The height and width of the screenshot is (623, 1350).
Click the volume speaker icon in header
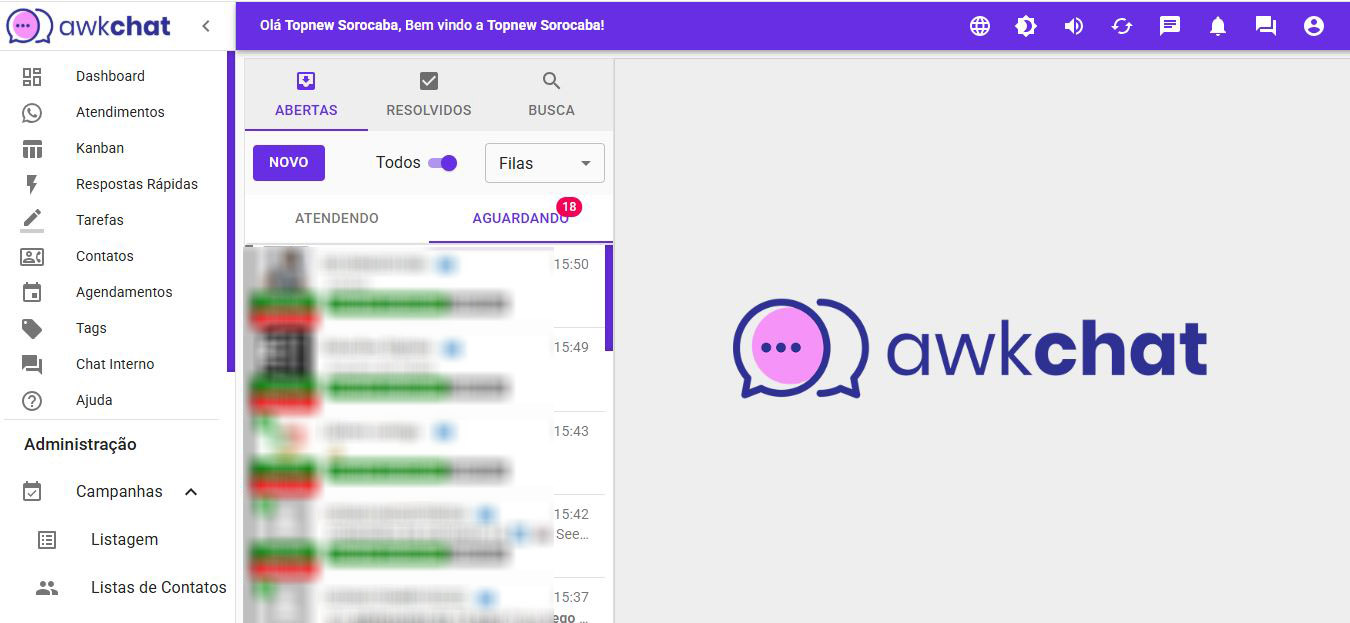tap(1074, 26)
